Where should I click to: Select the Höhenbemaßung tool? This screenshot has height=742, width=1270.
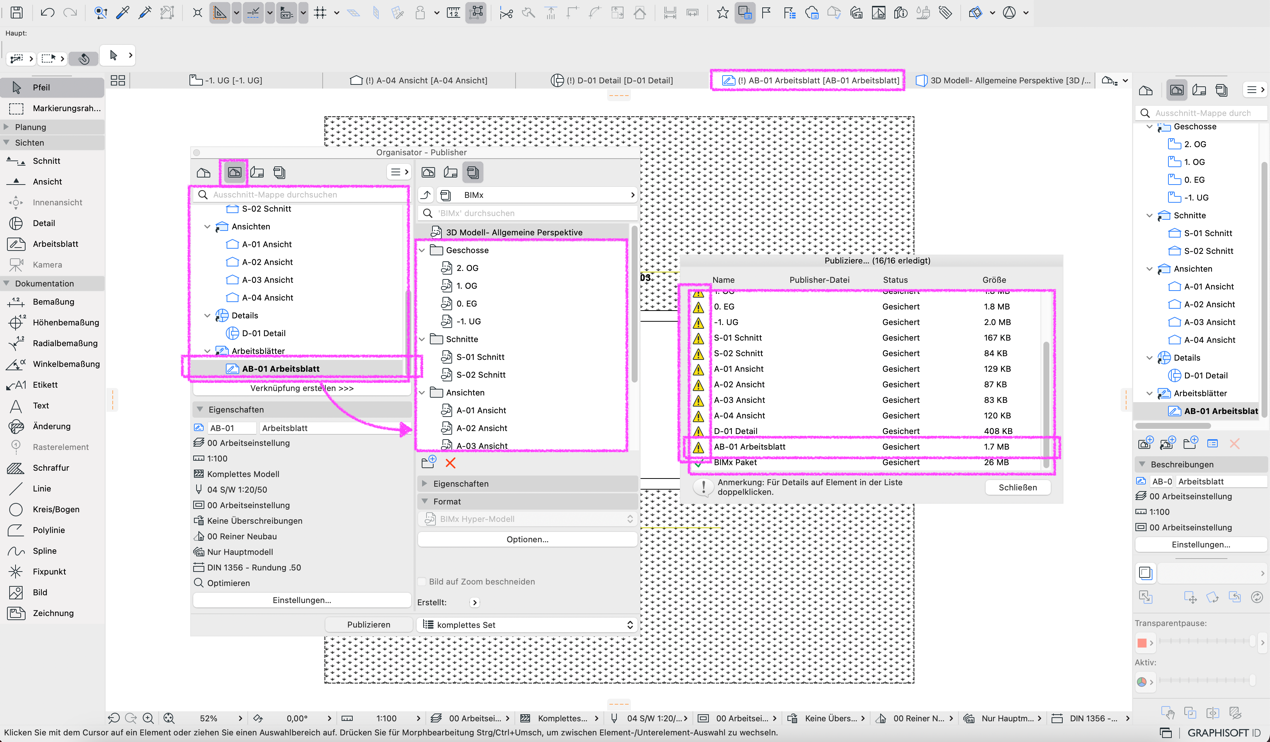[x=52, y=322]
